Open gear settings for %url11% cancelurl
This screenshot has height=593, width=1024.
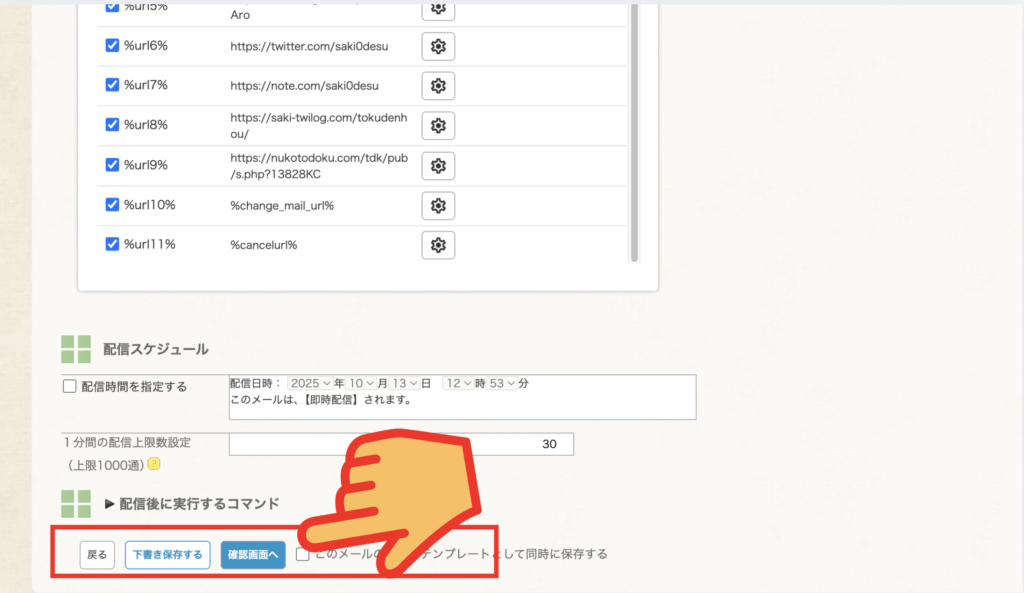[x=438, y=245]
